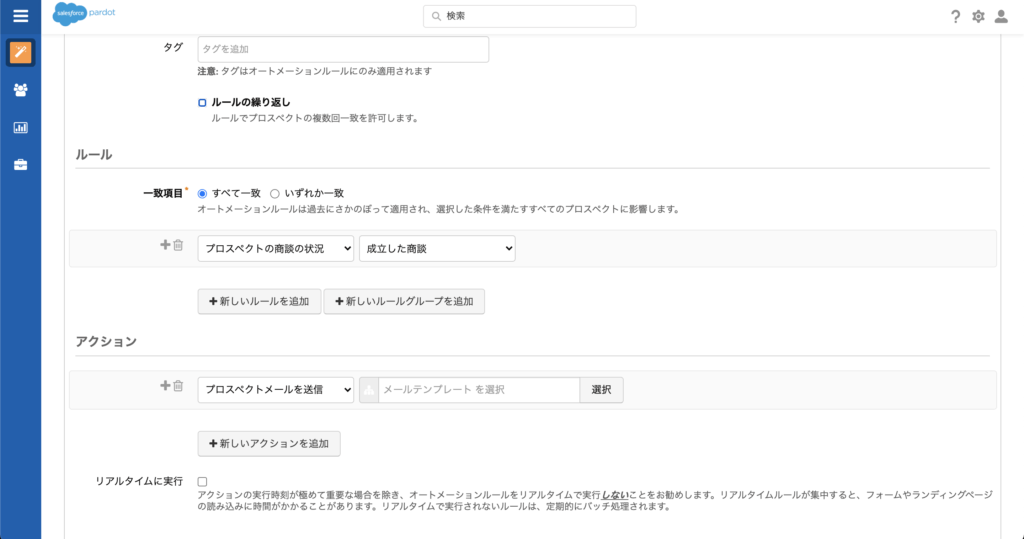Screen dimensions: 1024x539
Task: Open the プロスペクトメールを送信 action dropdown
Action: (276, 390)
